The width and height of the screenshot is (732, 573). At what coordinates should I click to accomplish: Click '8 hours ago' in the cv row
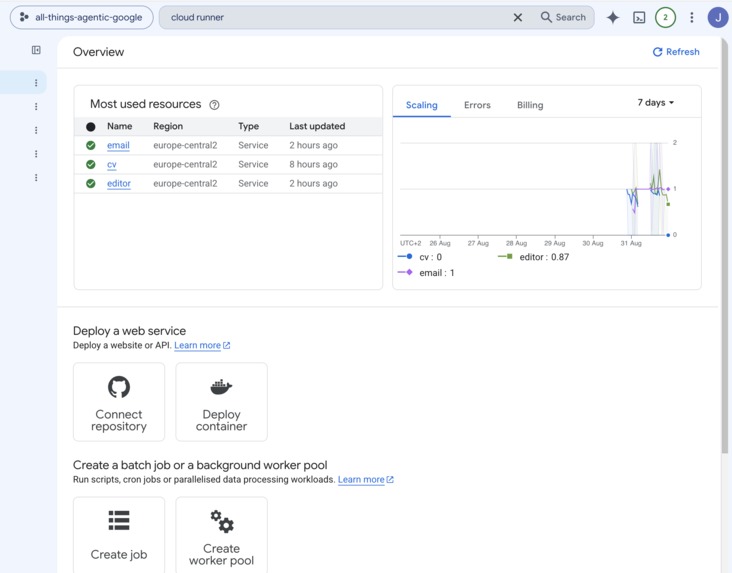pos(313,164)
